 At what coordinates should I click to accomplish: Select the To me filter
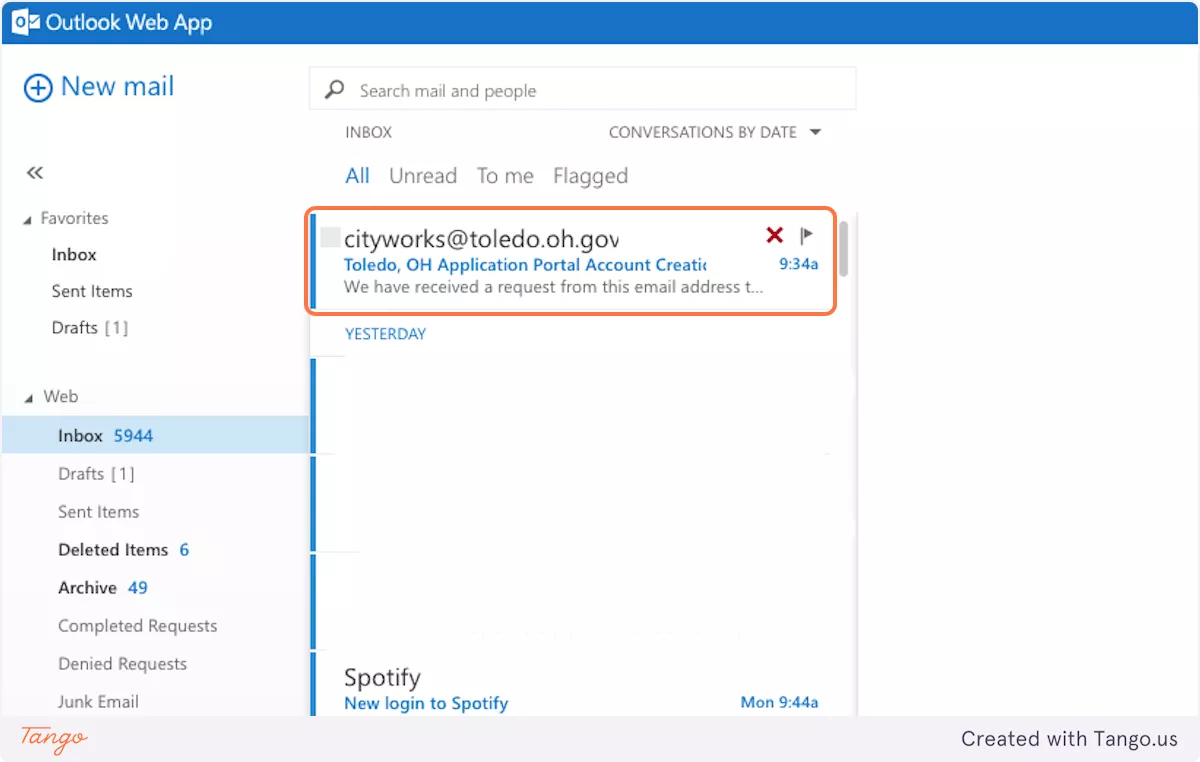click(505, 176)
